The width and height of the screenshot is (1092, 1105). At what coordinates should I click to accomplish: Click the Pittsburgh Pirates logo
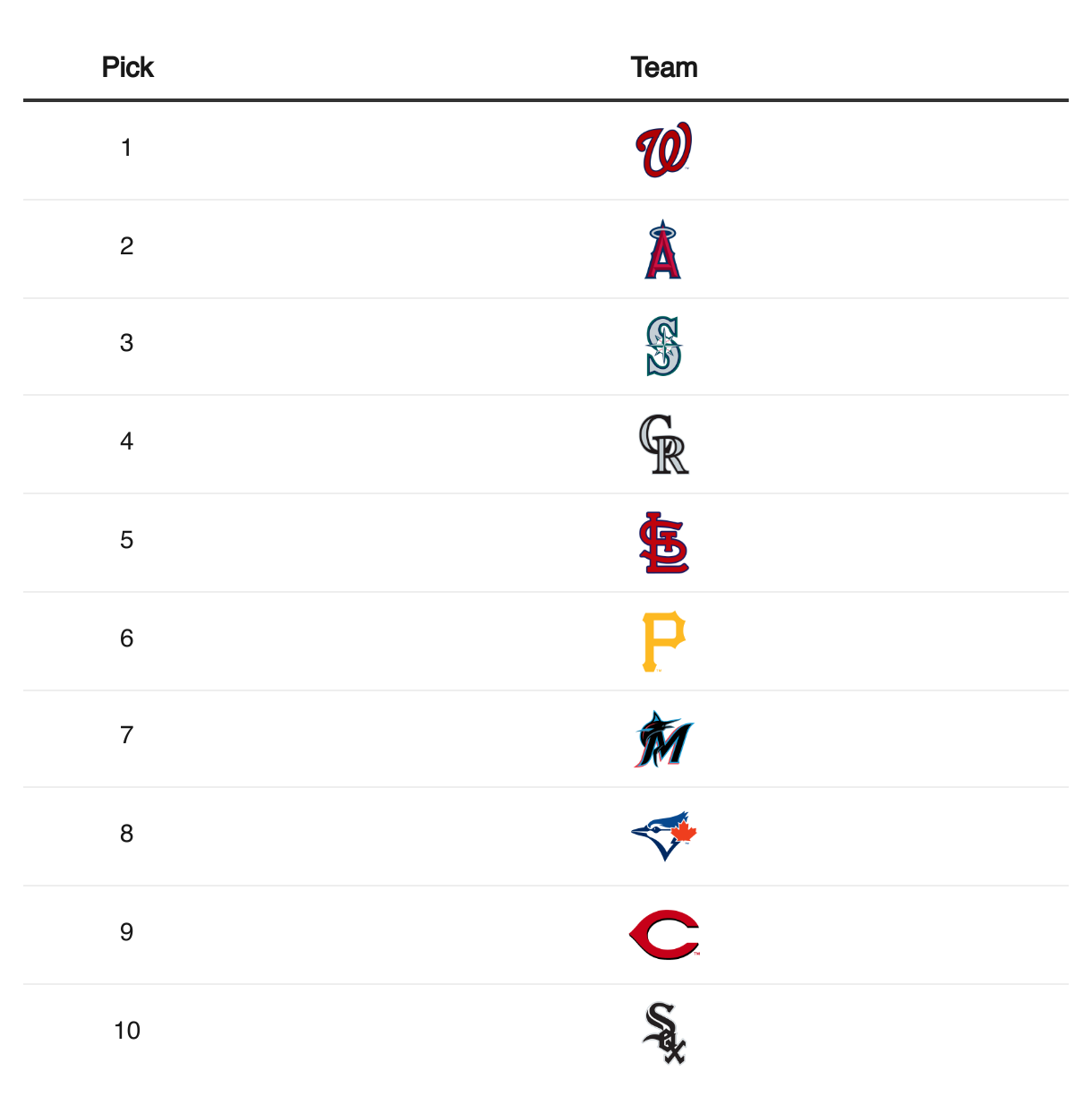pos(663,641)
